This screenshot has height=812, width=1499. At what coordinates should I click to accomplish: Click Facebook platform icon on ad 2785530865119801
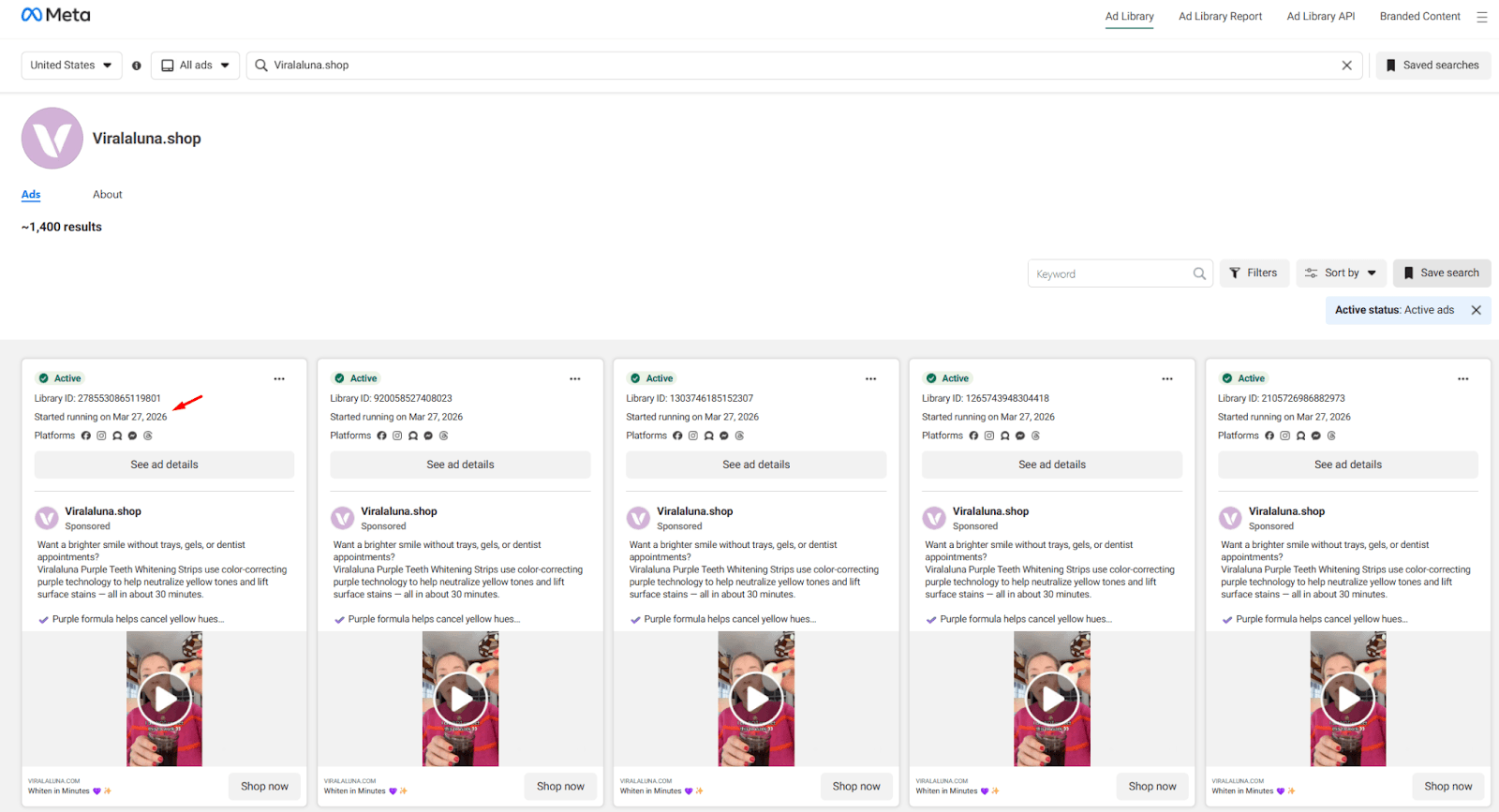[86, 436]
